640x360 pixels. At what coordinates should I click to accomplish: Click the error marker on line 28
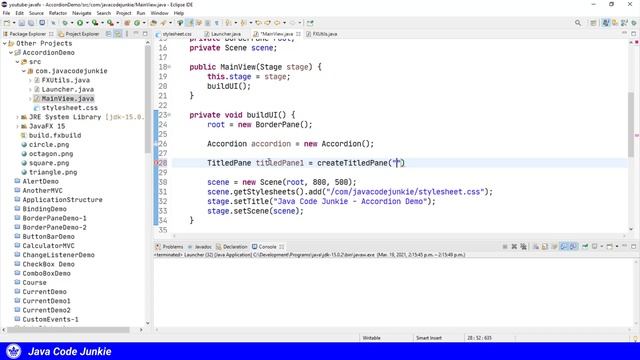[156, 163]
